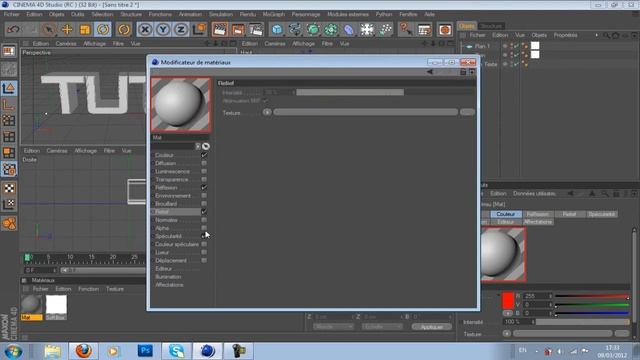Viewport: 640px width, 360px height.
Task: Open Fonction menu in Matériaux panel
Action: tap(88, 289)
